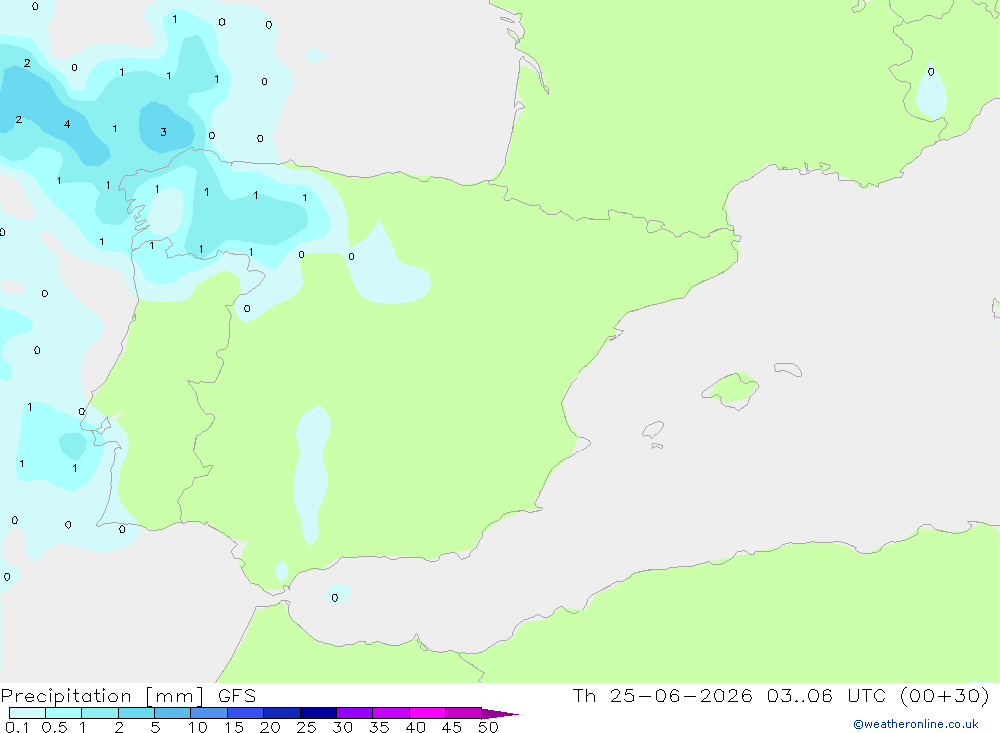This screenshot has width=1000, height=733.
Task: Click the '0.1' legend scale label
Action: (17, 727)
